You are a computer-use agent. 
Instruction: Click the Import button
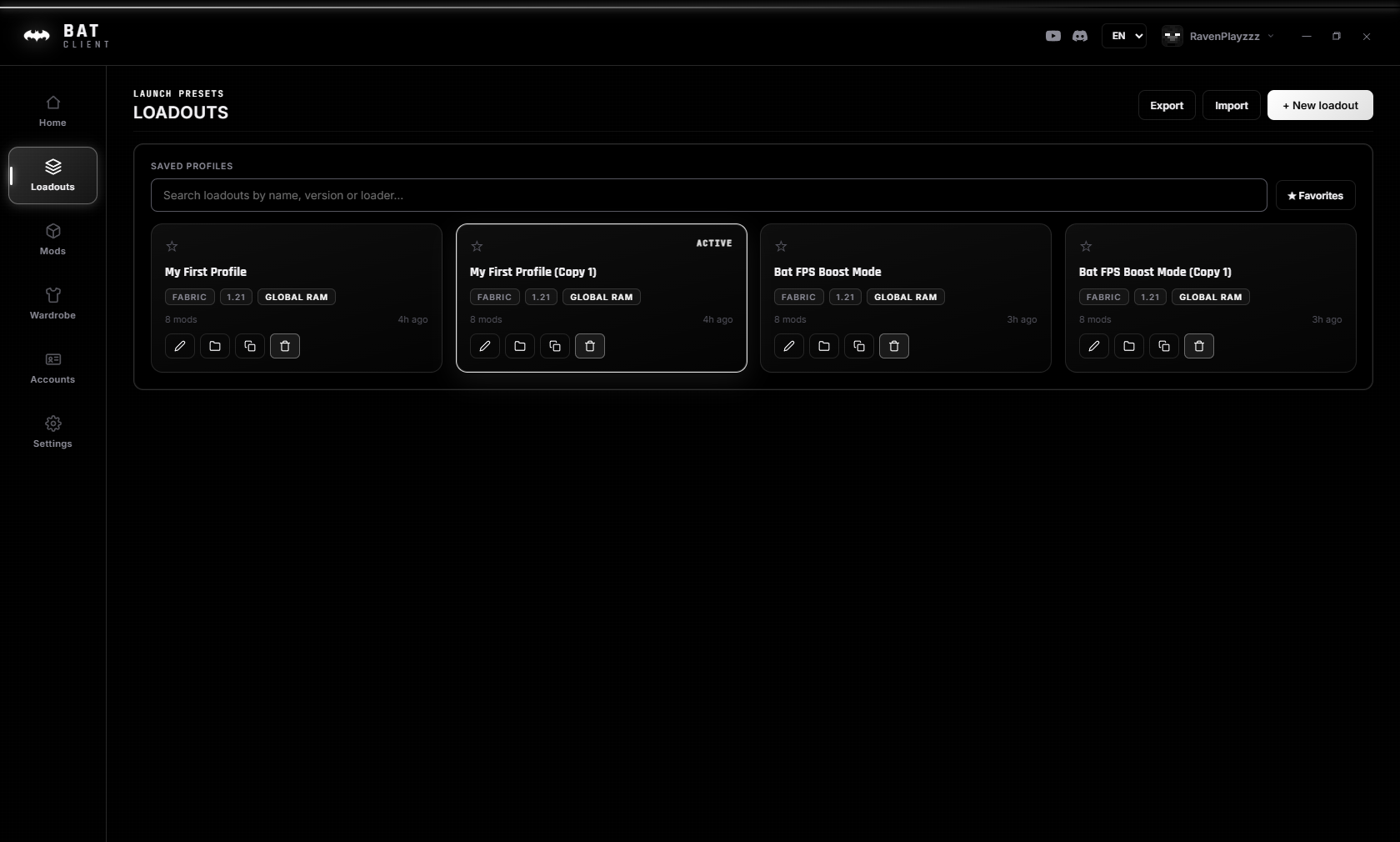1232,105
